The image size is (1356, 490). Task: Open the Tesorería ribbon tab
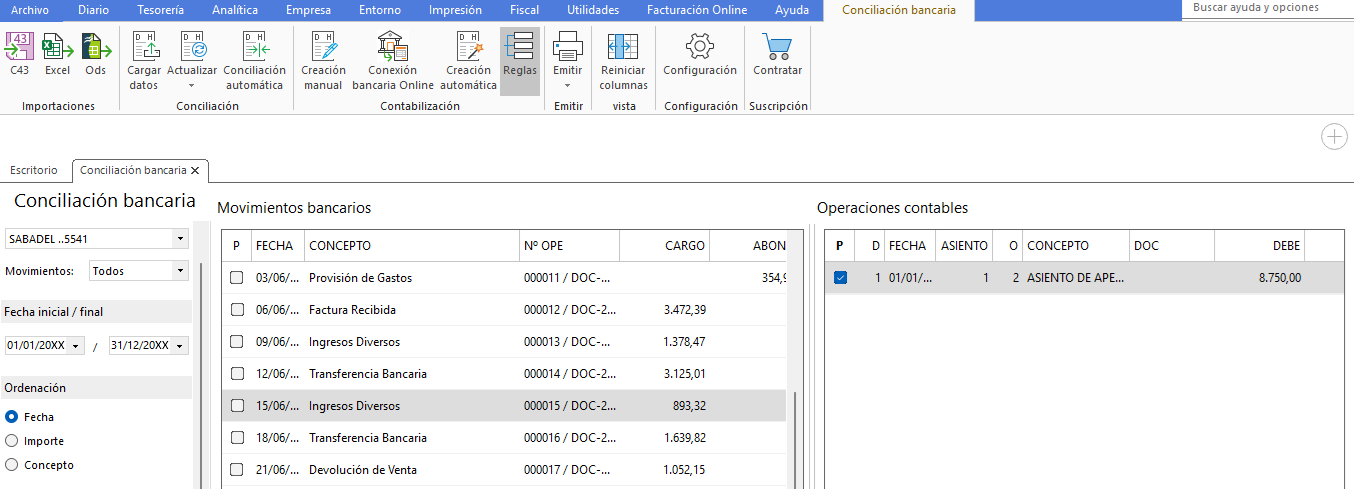coord(160,10)
